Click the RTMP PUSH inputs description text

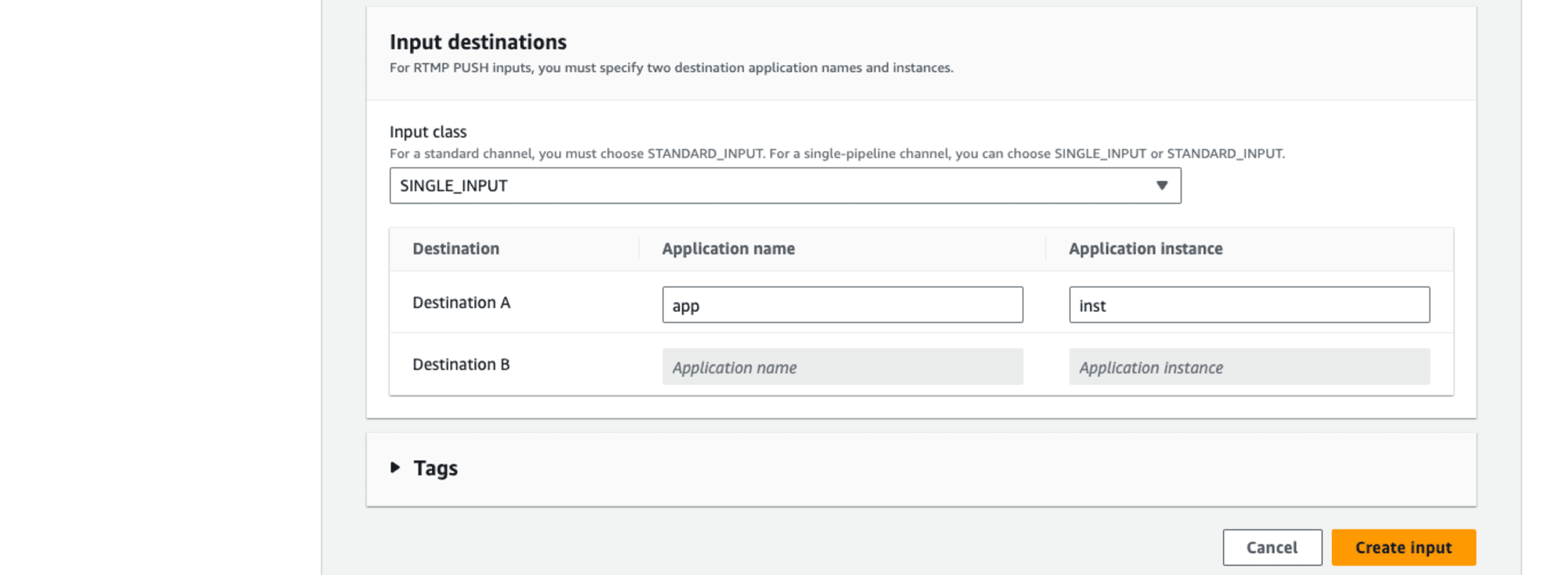pos(671,68)
